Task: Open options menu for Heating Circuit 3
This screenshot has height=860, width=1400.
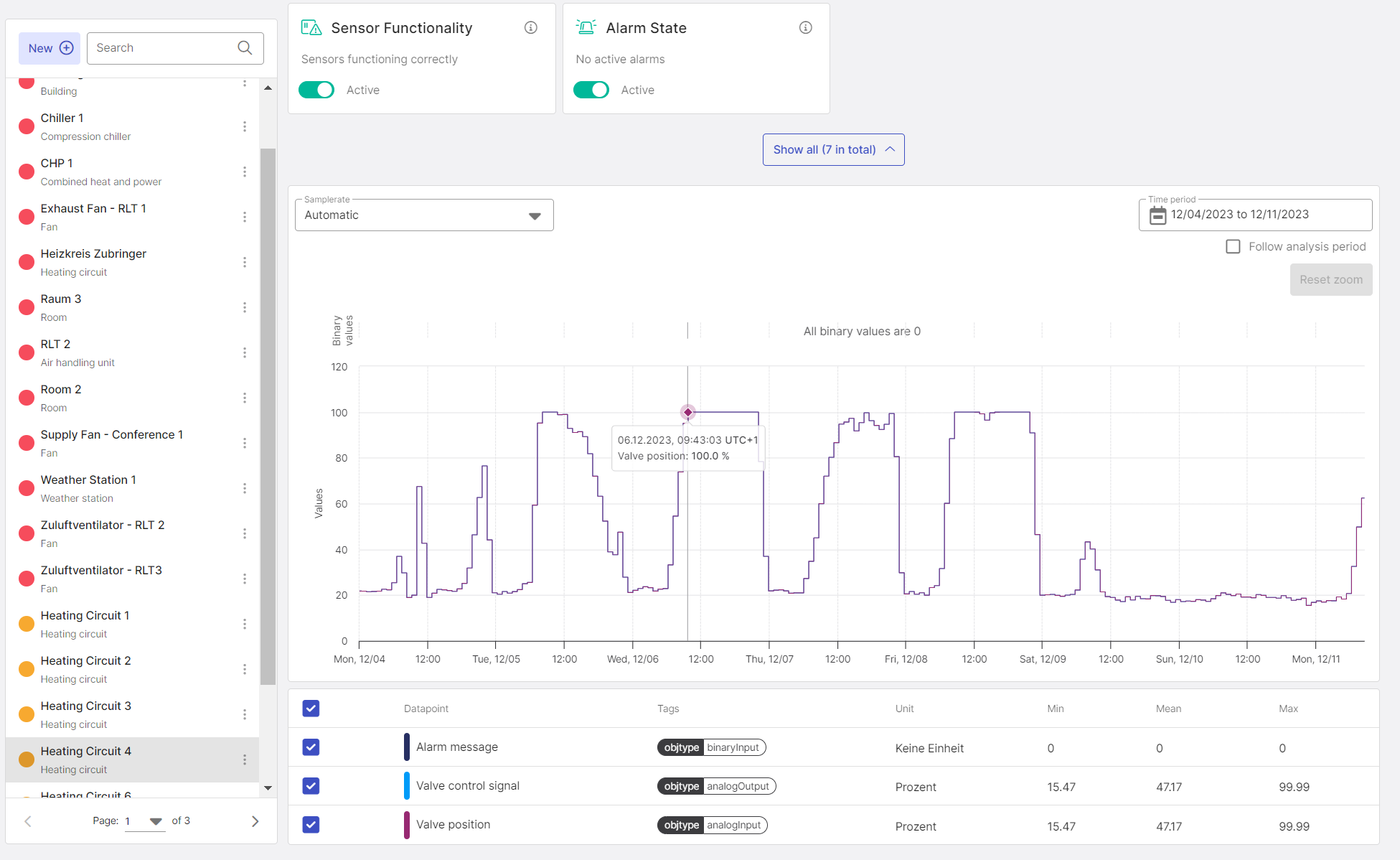Action: (x=245, y=714)
